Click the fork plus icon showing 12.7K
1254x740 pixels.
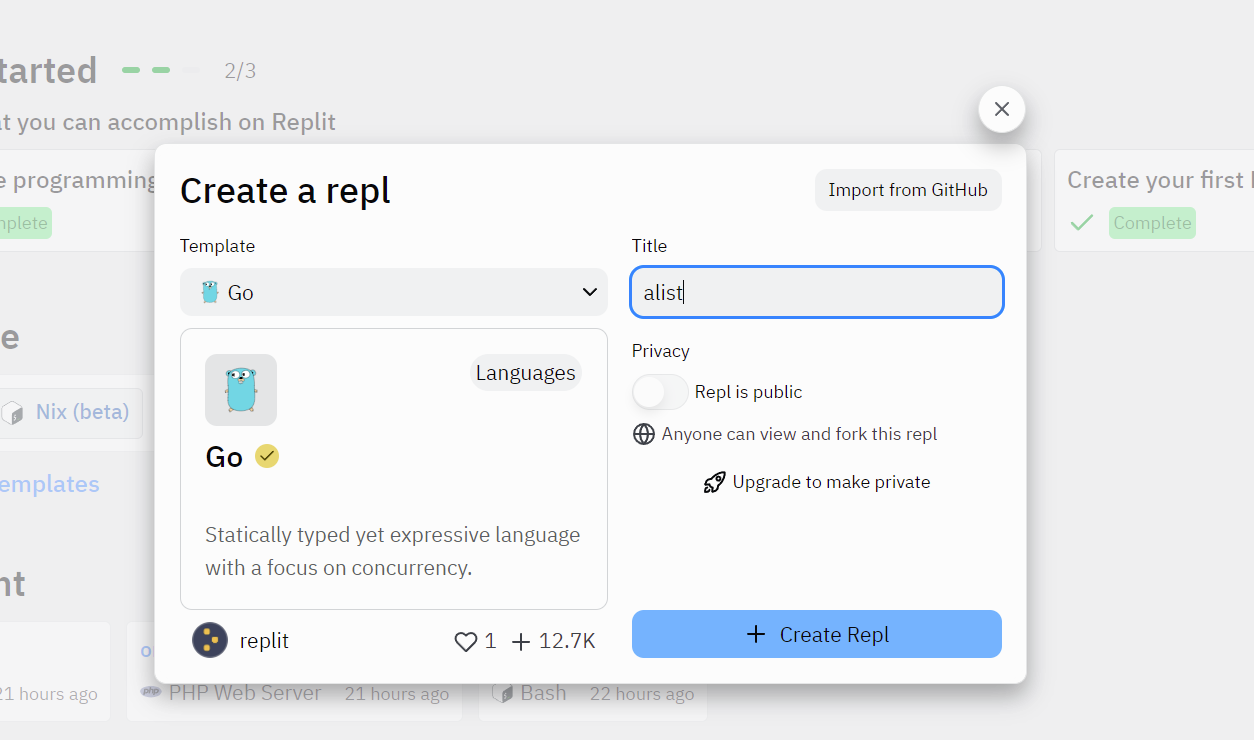point(520,641)
